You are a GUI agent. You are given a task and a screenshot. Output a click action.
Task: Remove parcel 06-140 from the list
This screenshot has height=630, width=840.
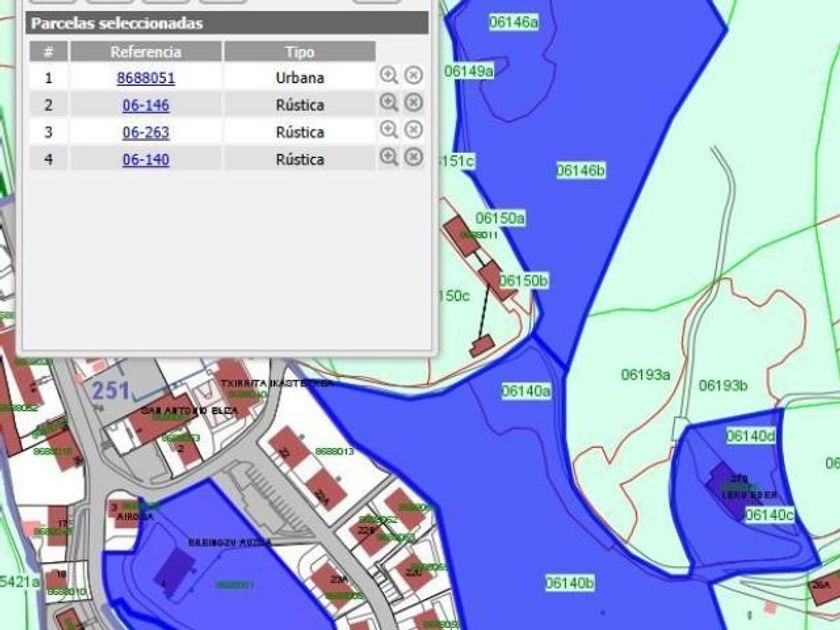tap(414, 157)
